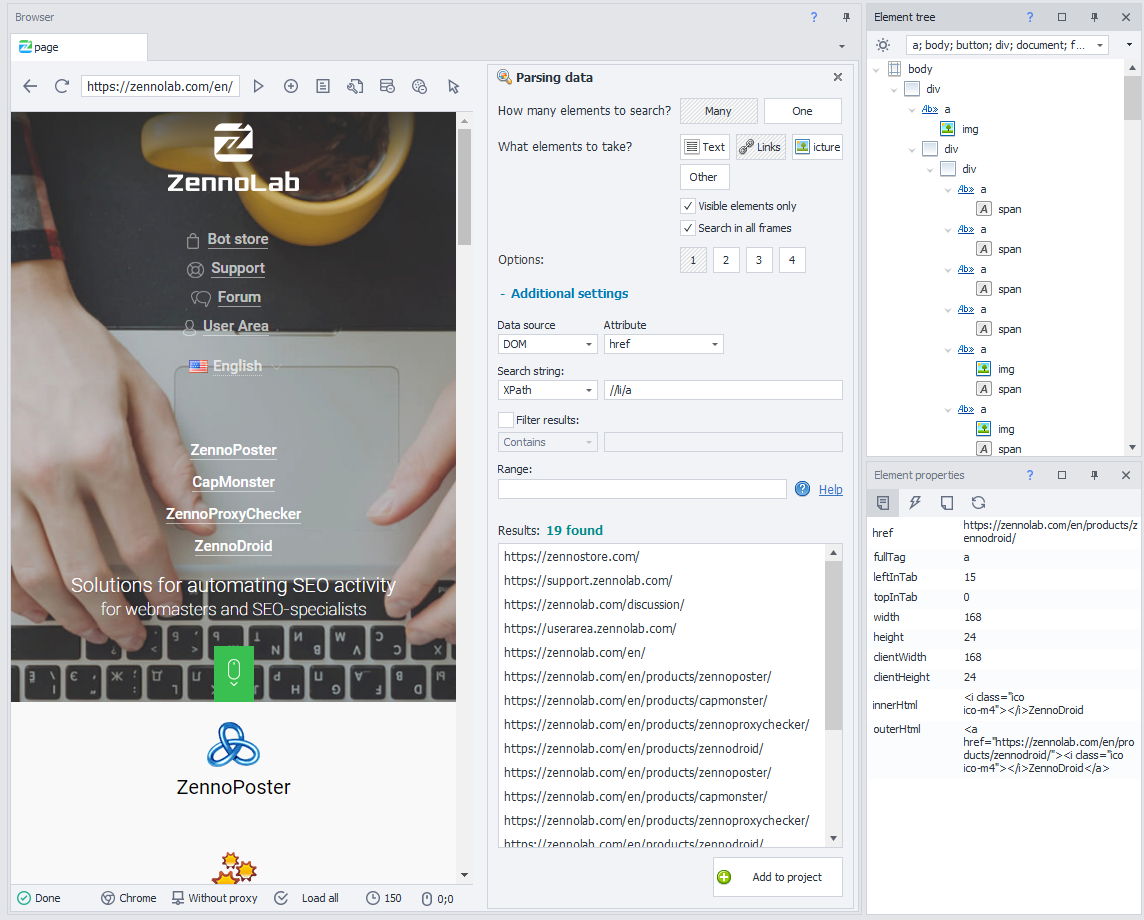Click the navigate play icon beside the URL
The image size is (1144, 920).
pos(259,86)
